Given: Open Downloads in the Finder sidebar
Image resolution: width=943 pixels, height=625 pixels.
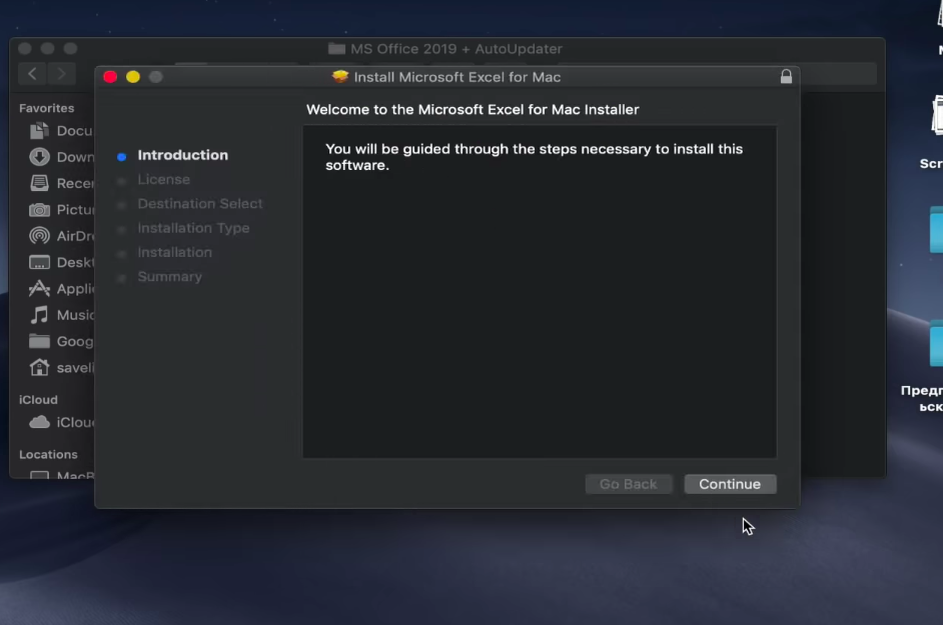Looking at the screenshot, I should click(x=61, y=157).
